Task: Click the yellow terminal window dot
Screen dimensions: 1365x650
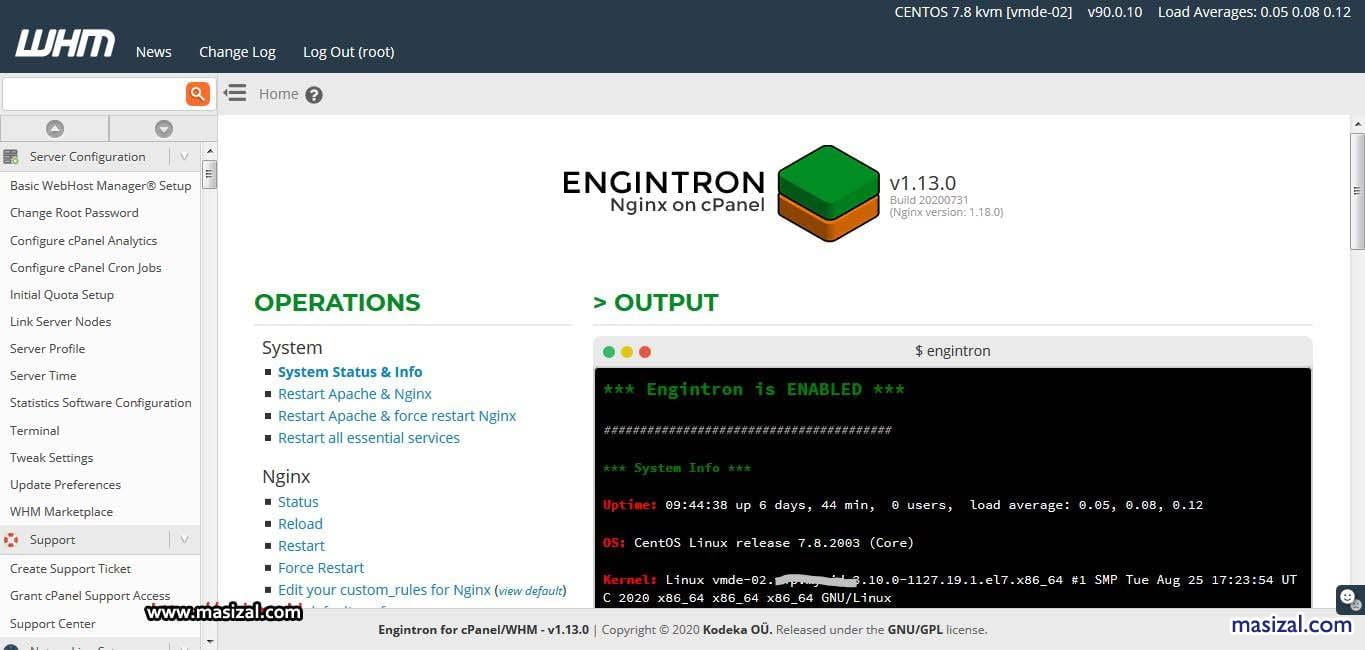Action: pos(627,352)
